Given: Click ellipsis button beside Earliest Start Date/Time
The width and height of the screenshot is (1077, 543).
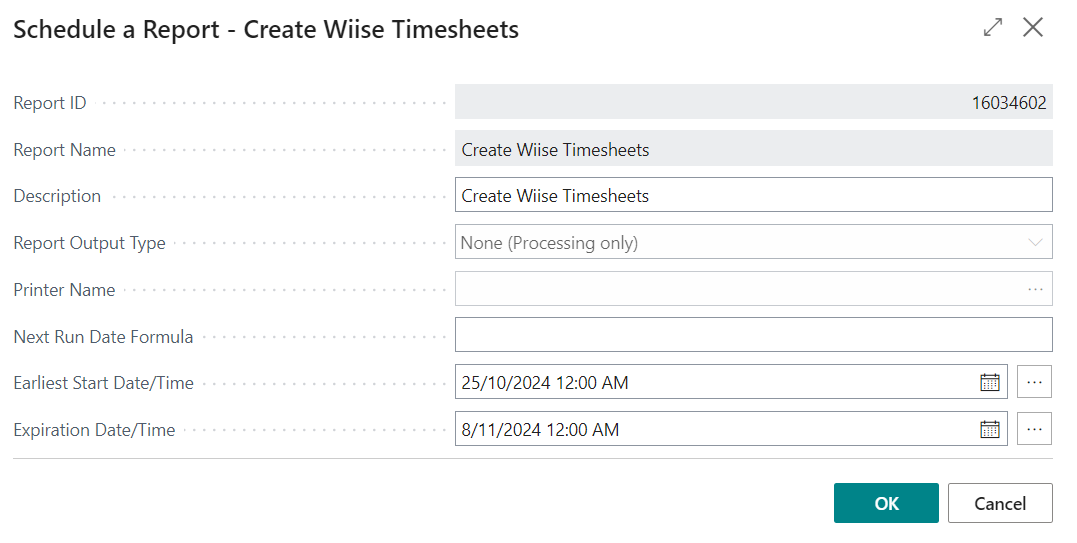Looking at the screenshot, I should click(1034, 382).
